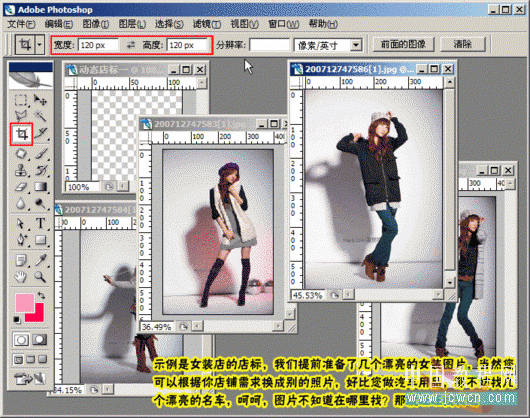Viewport: 530px width, 418px height.
Task: Open the Crop tool preset picker arrow
Action: pos(40,44)
